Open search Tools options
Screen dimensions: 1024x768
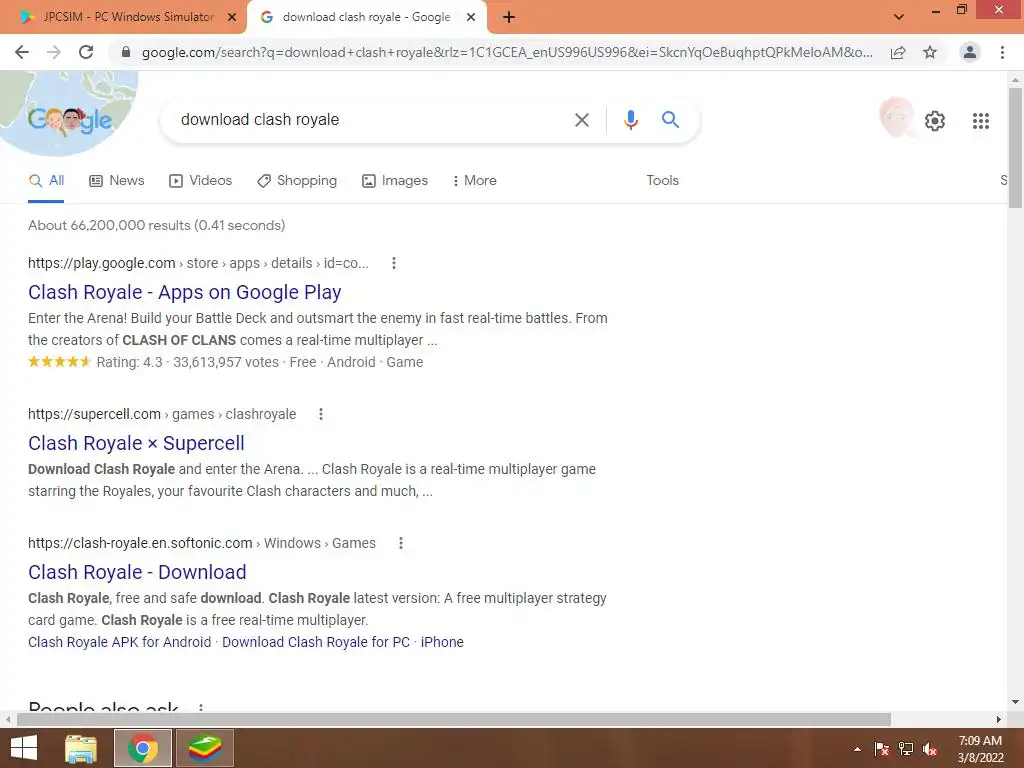tap(662, 181)
